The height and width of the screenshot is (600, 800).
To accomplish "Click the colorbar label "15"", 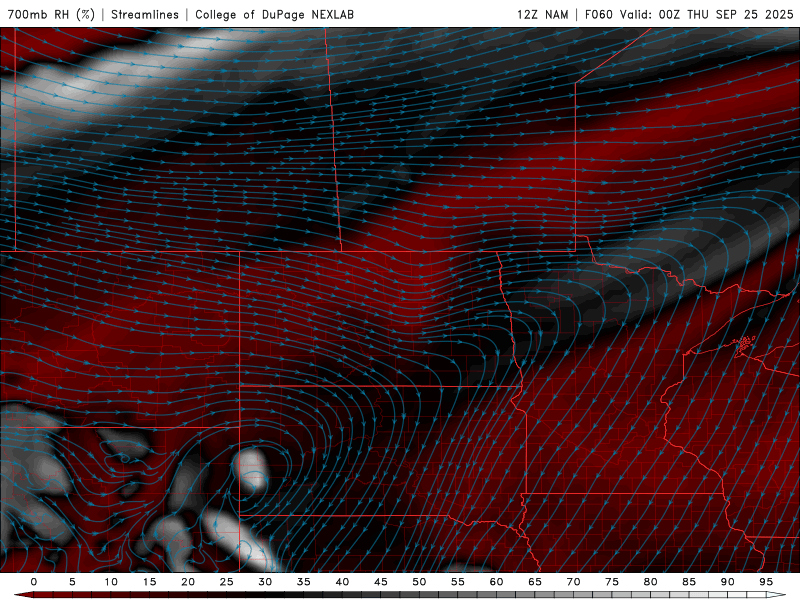I will point(149,582).
